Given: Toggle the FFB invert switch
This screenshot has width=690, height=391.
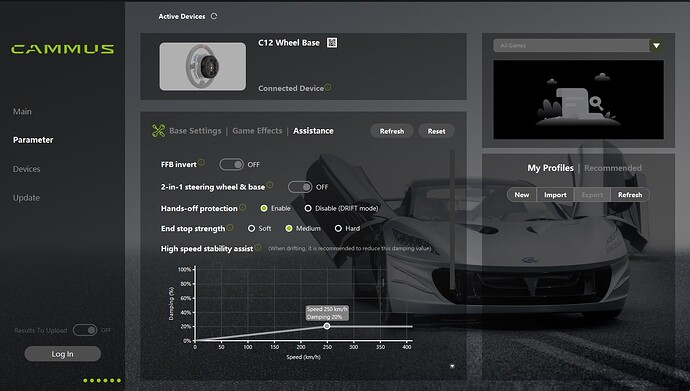Looking at the screenshot, I should [231, 164].
